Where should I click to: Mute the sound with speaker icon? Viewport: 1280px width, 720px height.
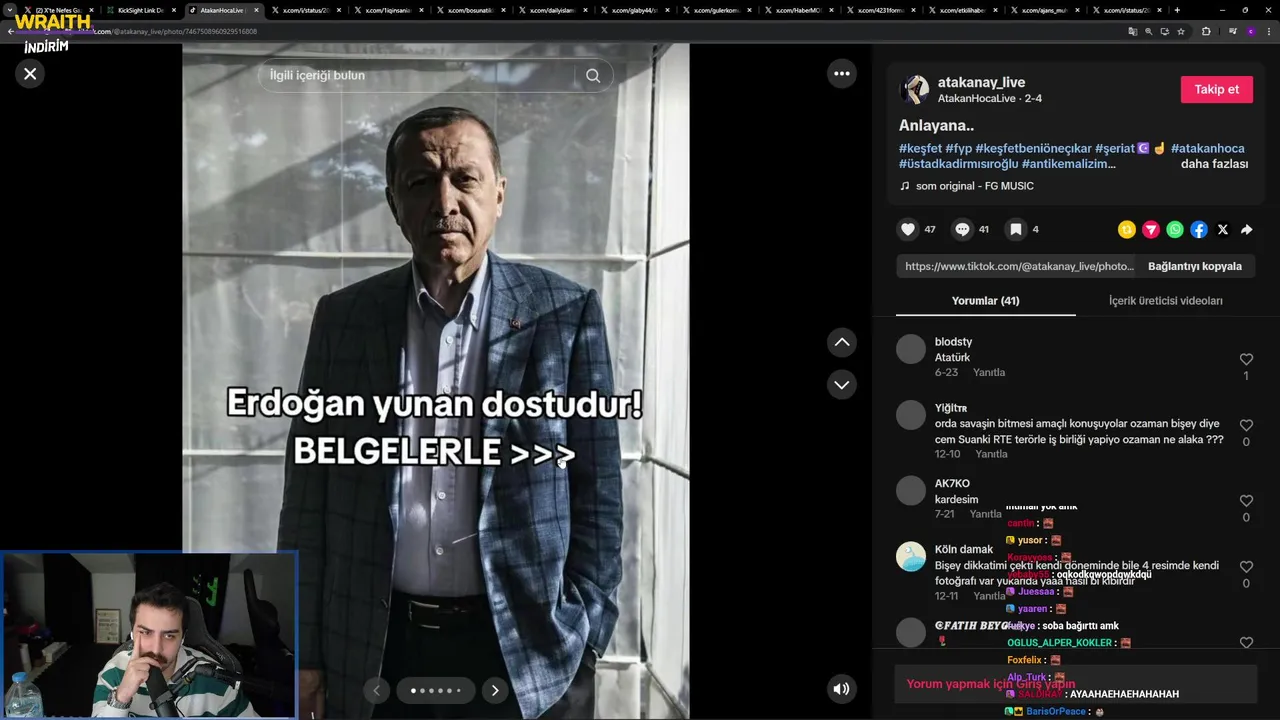point(842,688)
